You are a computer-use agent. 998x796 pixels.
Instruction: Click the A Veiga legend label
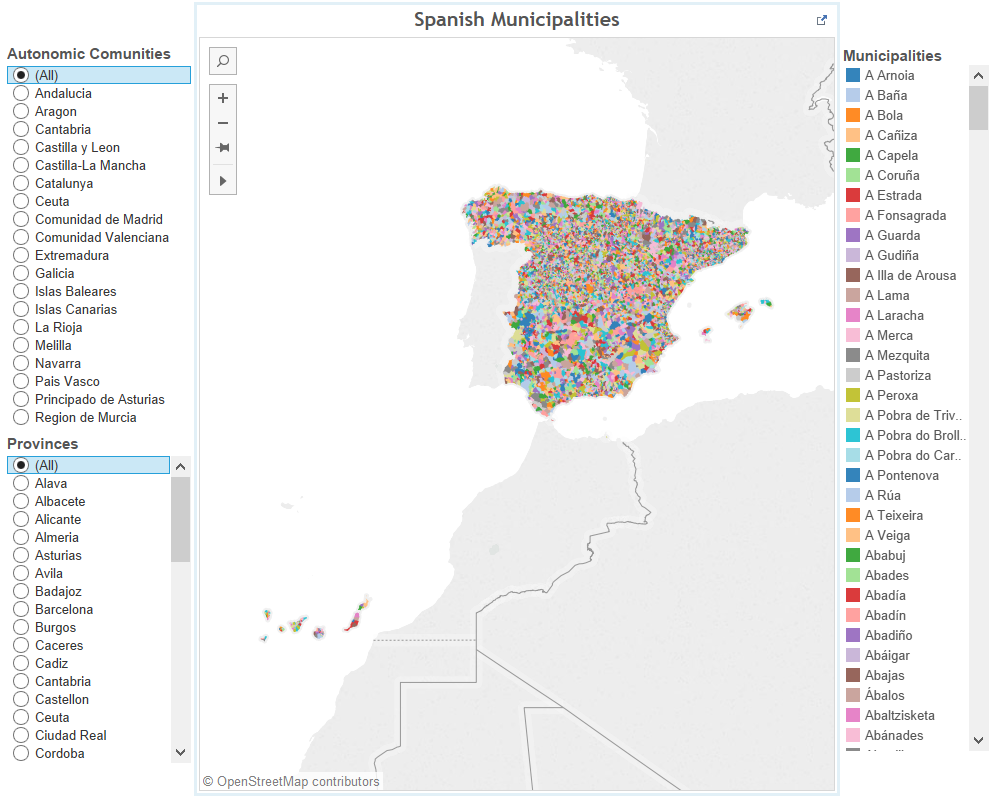[x=887, y=535]
